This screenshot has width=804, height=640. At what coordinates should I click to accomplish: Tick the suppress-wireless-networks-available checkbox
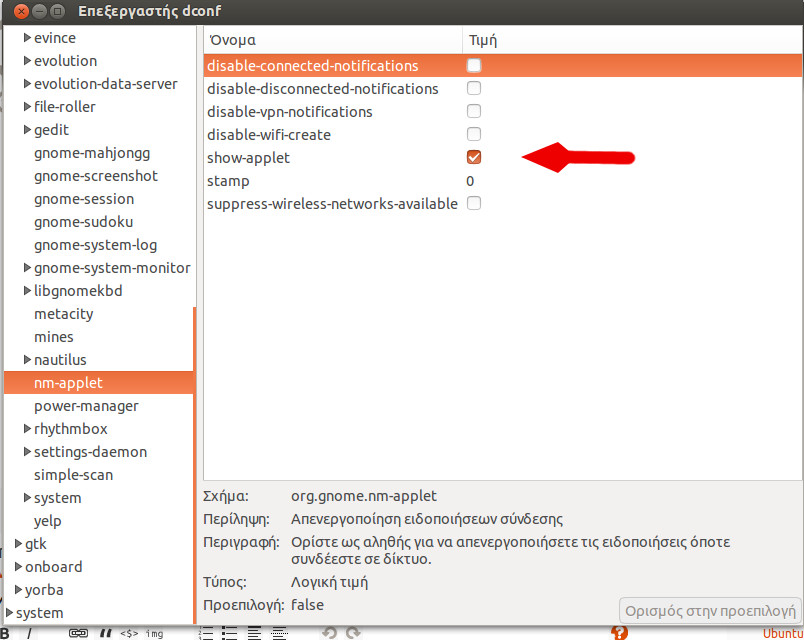474,204
